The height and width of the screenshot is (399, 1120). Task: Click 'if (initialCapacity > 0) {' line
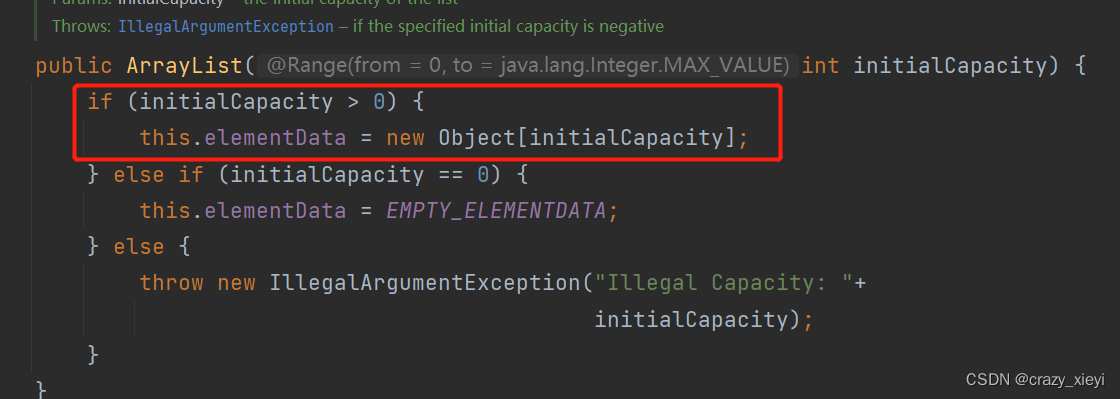pos(256,102)
